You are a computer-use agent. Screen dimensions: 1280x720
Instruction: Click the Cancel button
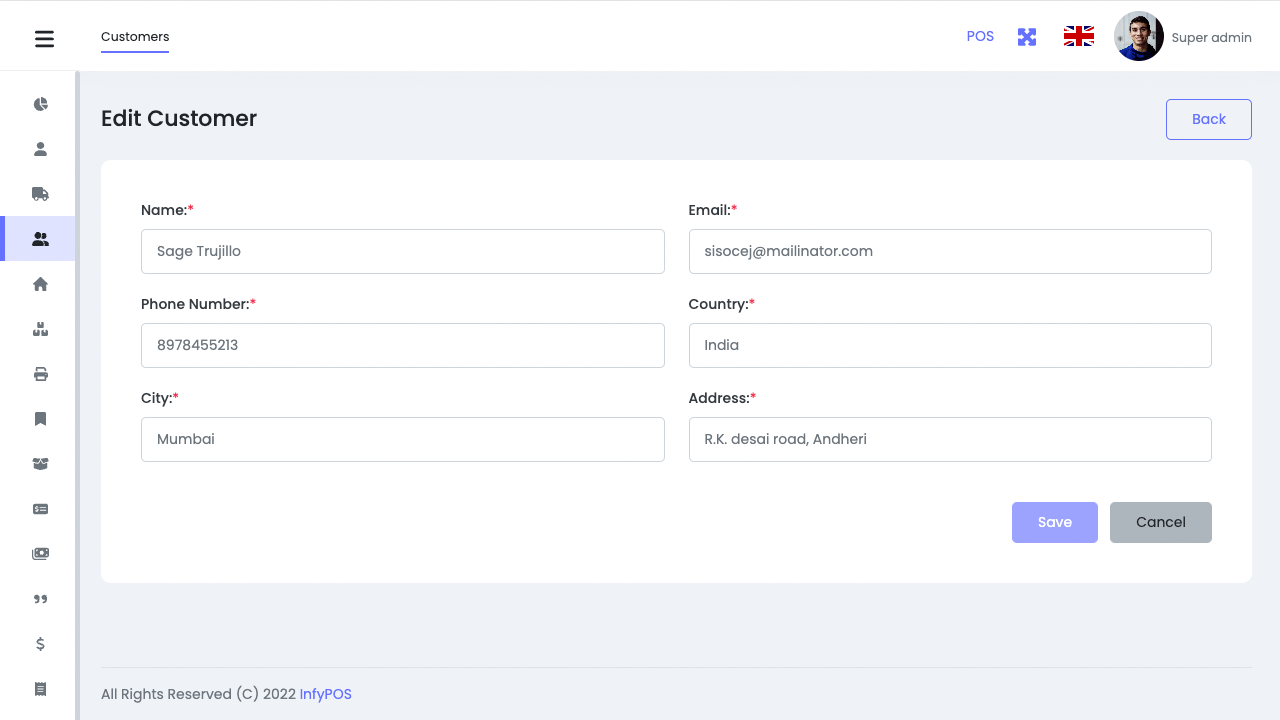(x=1160, y=522)
